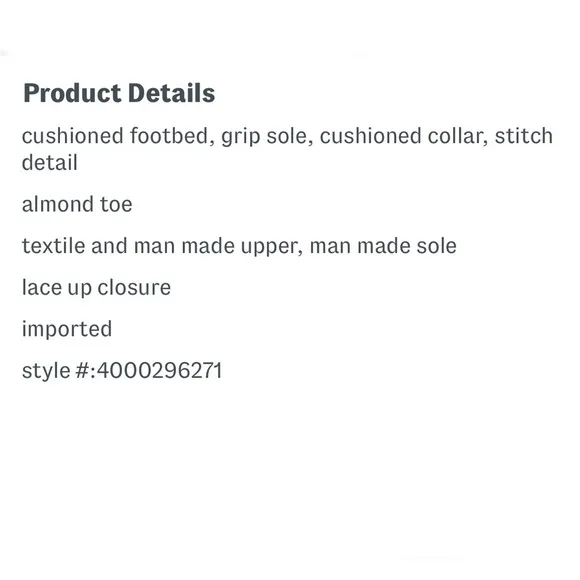Click the word 'almond'
Viewport: 580px width, 580px height.
point(57,204)
